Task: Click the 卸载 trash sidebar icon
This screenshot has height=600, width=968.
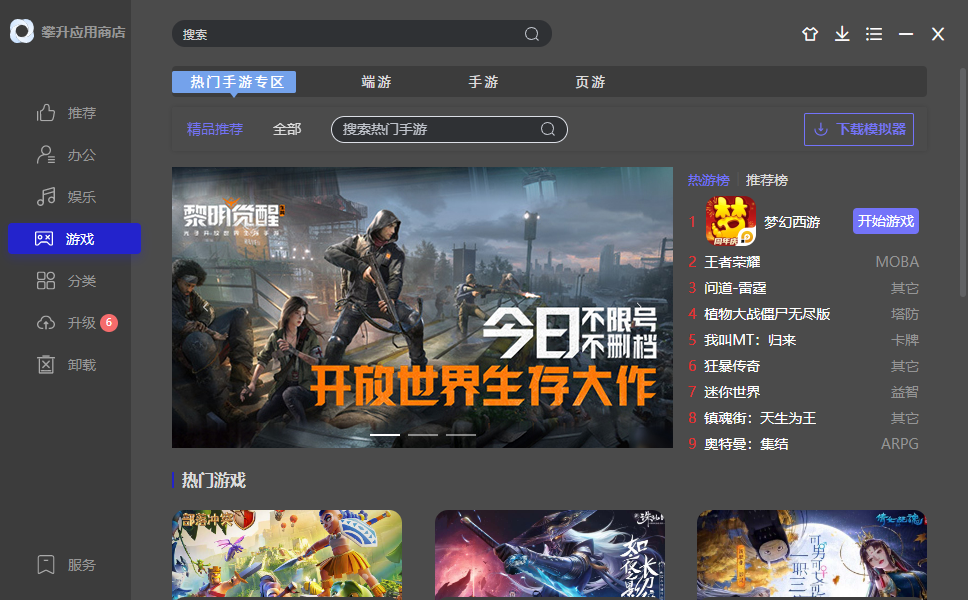Action: [x=46, y=365]
